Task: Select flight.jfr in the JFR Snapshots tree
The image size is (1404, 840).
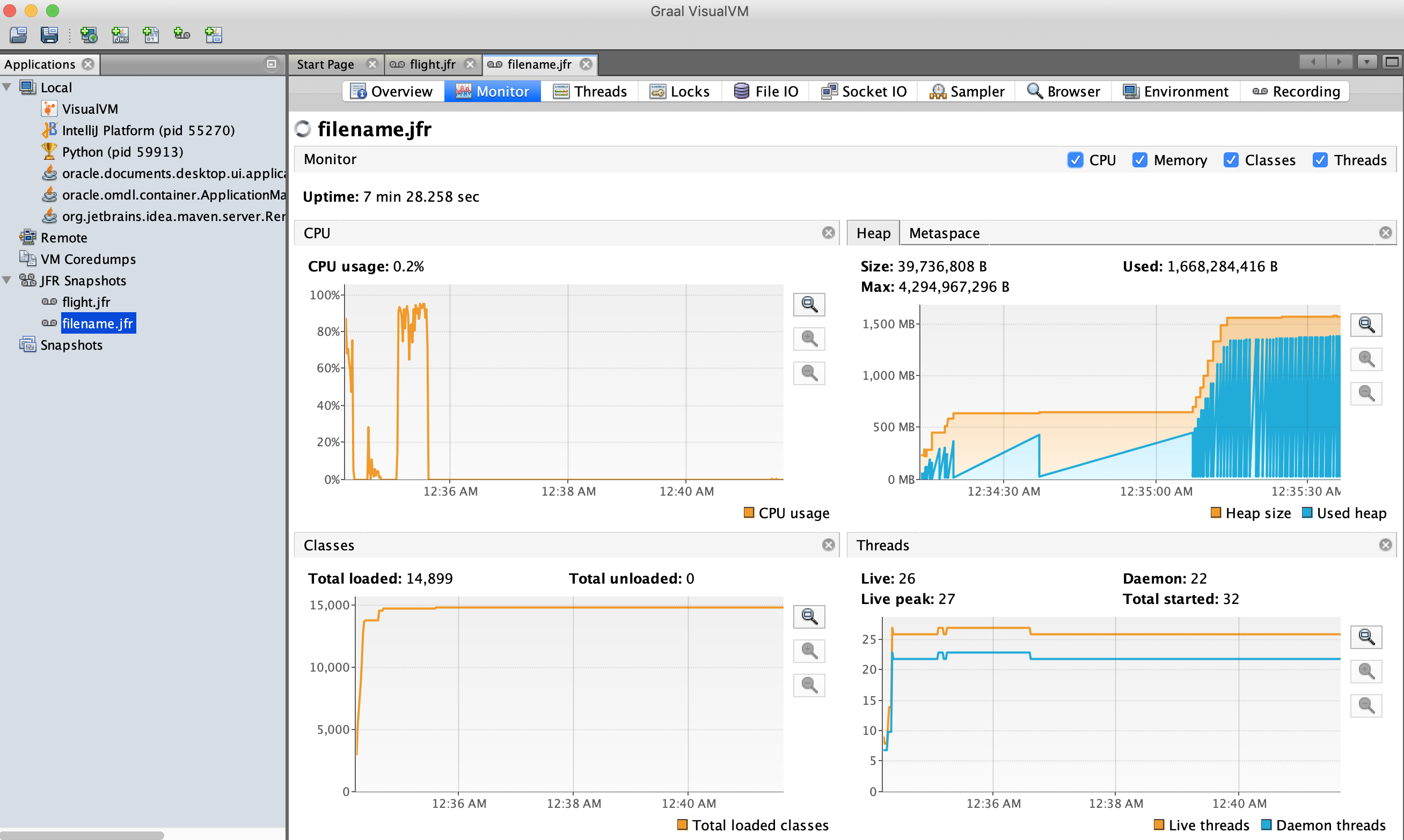Action: [x=86, y=303]
